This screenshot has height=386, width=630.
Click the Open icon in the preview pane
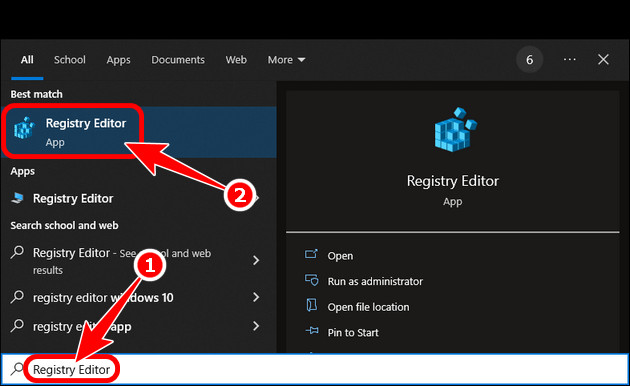pyautogui.click(x=311, y=254)
